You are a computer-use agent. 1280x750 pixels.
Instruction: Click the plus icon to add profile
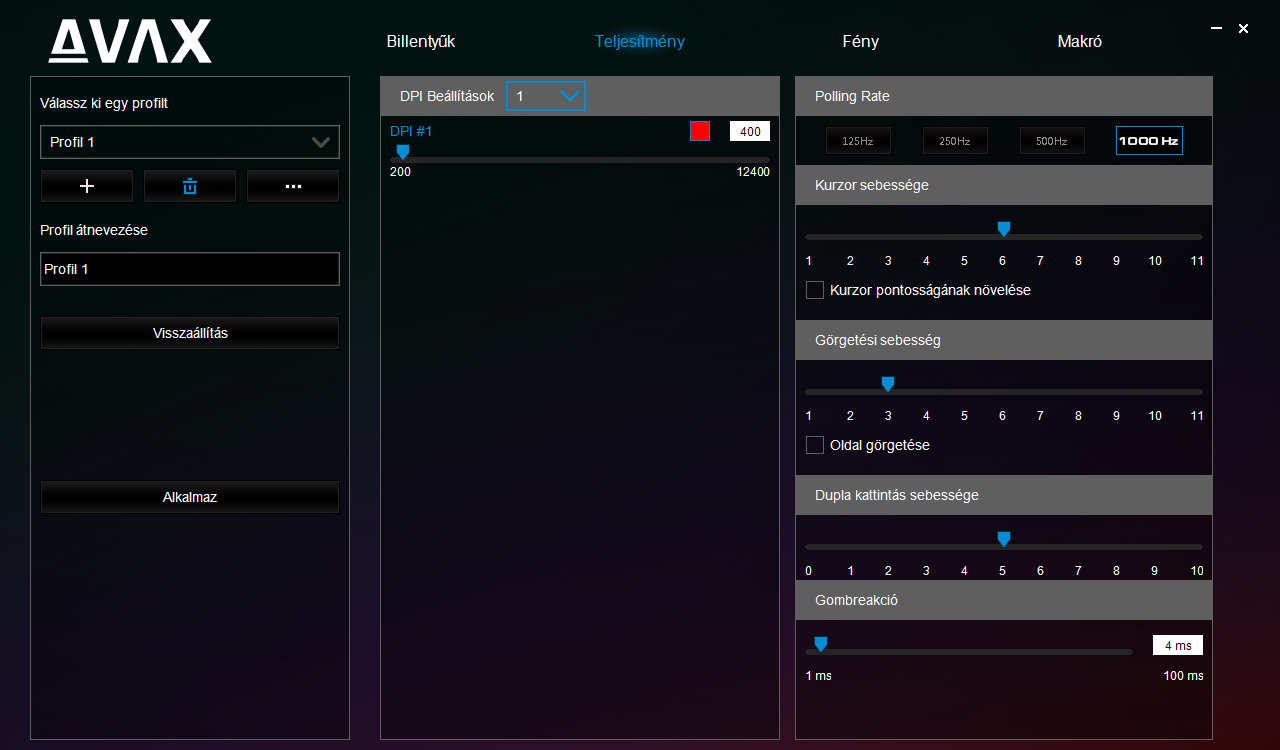(87, 186)
